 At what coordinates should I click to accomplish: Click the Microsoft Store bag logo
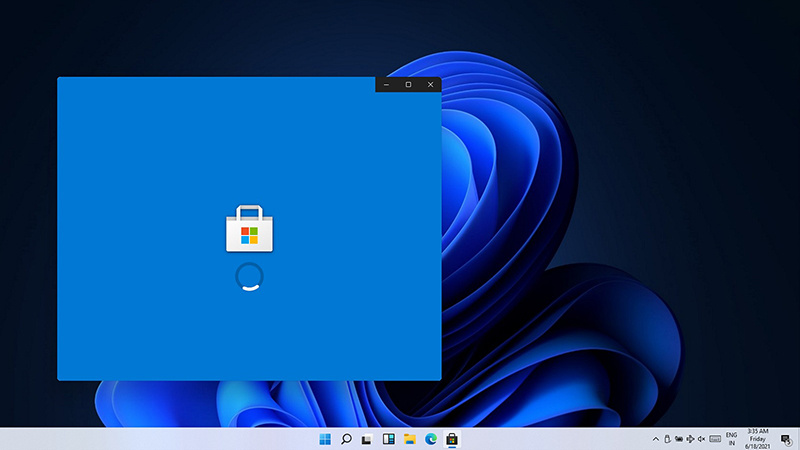249,229
